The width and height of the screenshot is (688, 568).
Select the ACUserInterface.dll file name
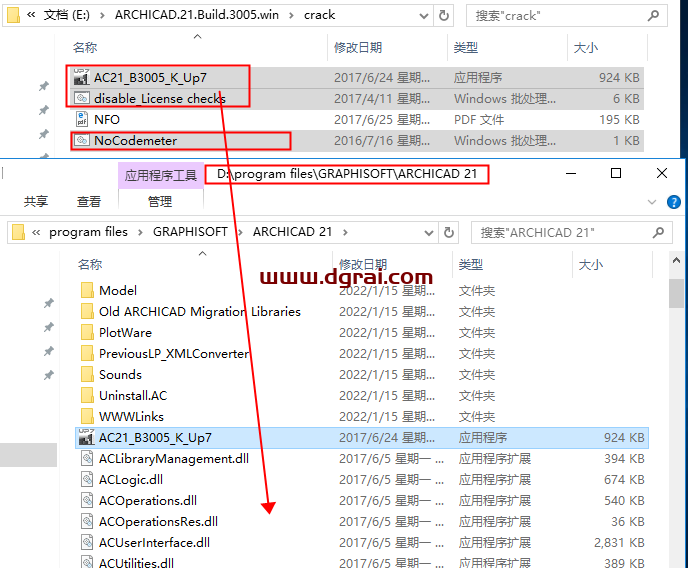(154, 543)
